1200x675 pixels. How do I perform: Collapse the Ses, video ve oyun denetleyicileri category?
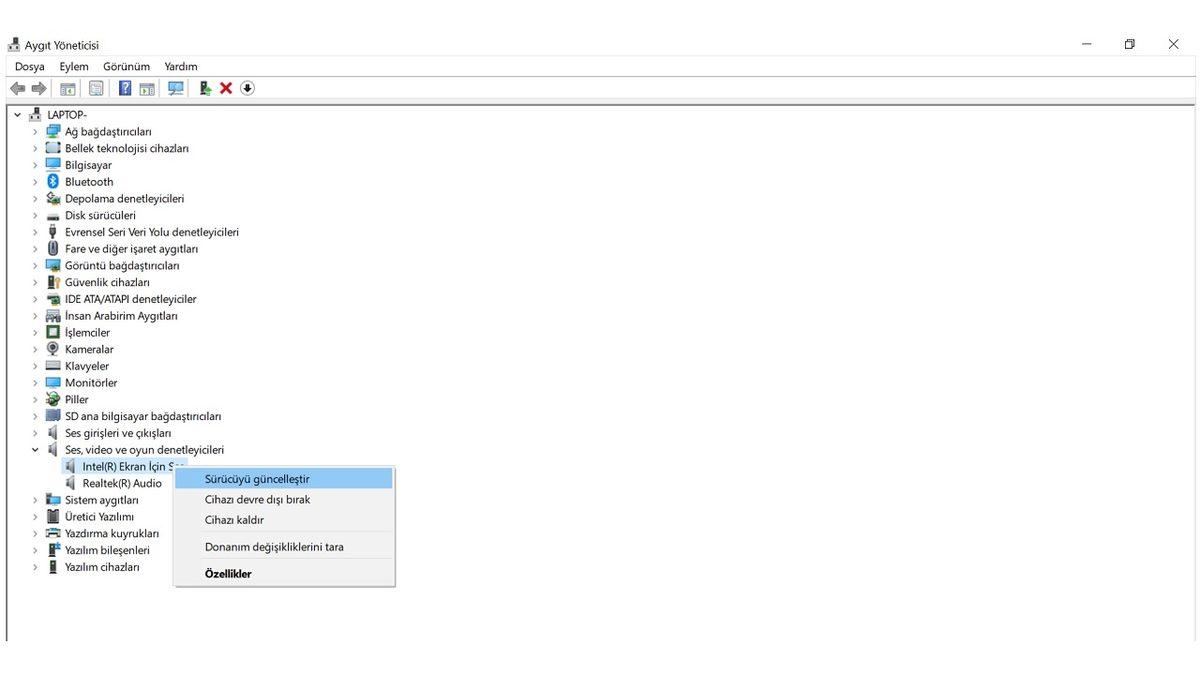point(36,449)
